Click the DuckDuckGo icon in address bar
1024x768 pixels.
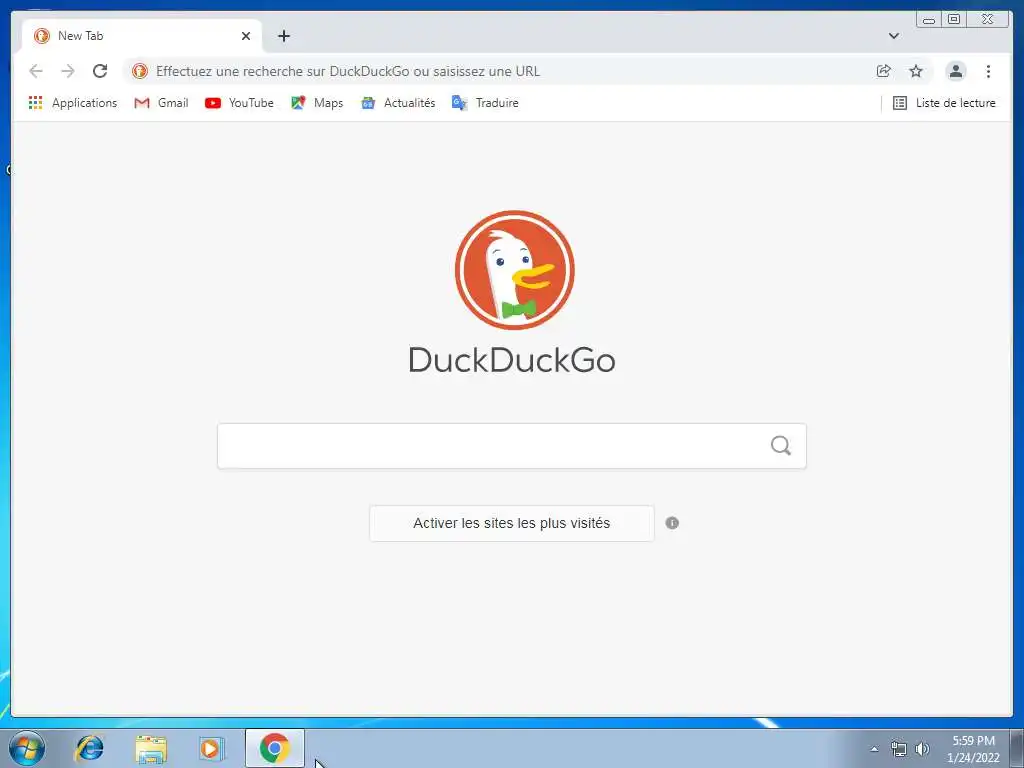pyautogui.click(x=140, y=71)
